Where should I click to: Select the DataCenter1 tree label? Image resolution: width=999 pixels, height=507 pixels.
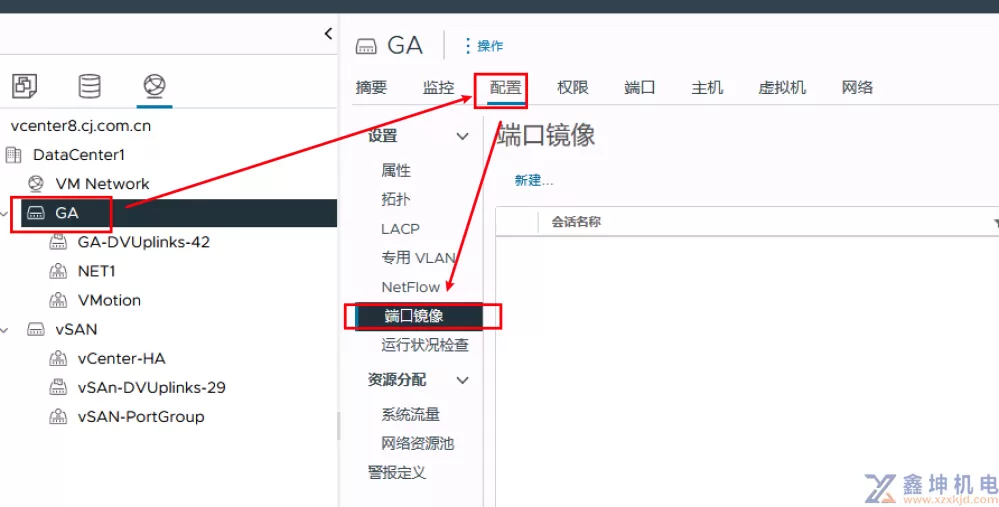(x=79, y=155)
